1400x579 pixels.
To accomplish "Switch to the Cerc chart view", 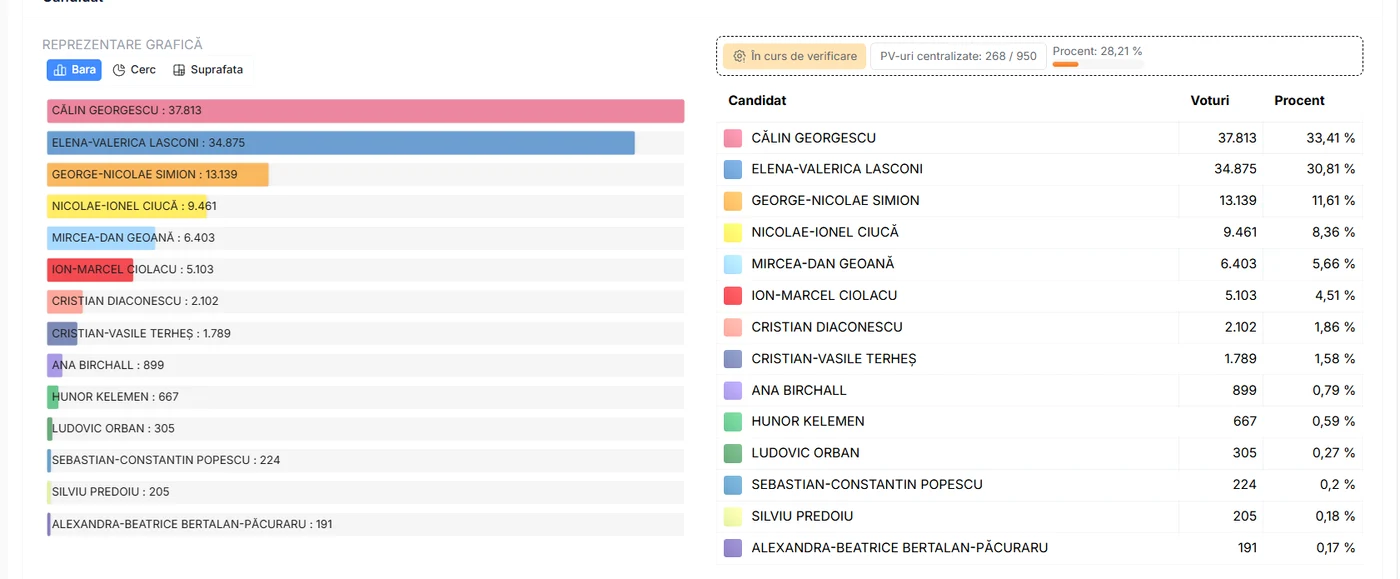I will click(x=134, y=70).
